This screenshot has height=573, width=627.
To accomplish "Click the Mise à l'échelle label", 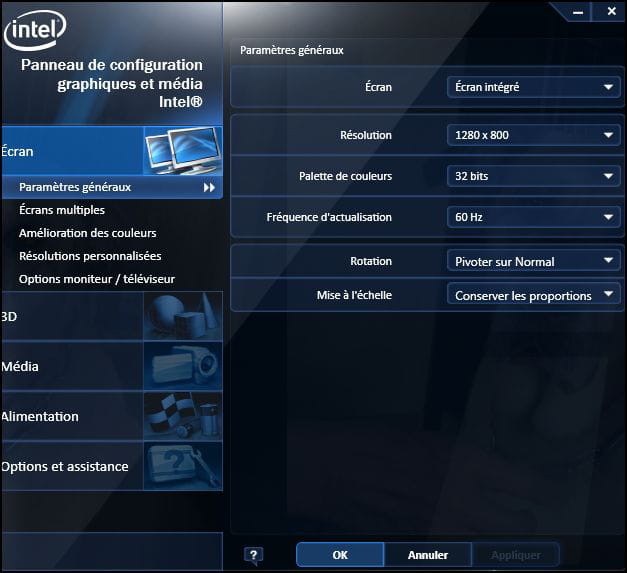I will click(354, 295).
